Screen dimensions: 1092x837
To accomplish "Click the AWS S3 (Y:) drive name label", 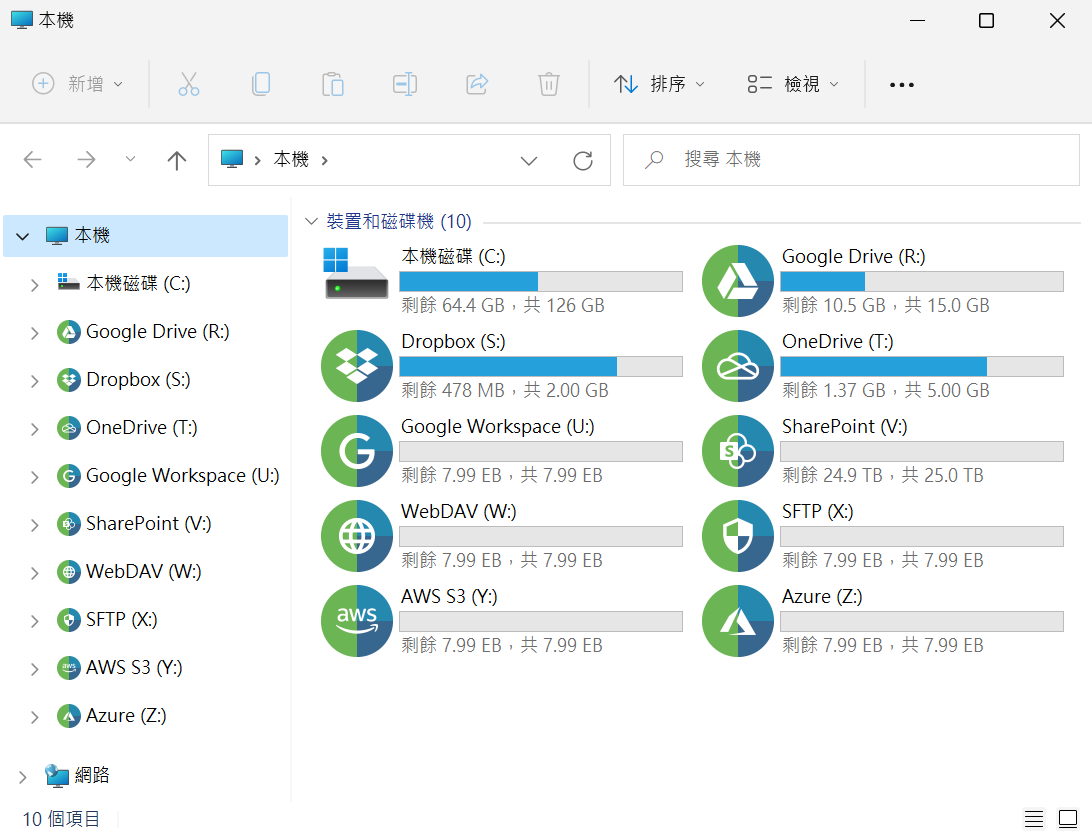I will 449,596.
